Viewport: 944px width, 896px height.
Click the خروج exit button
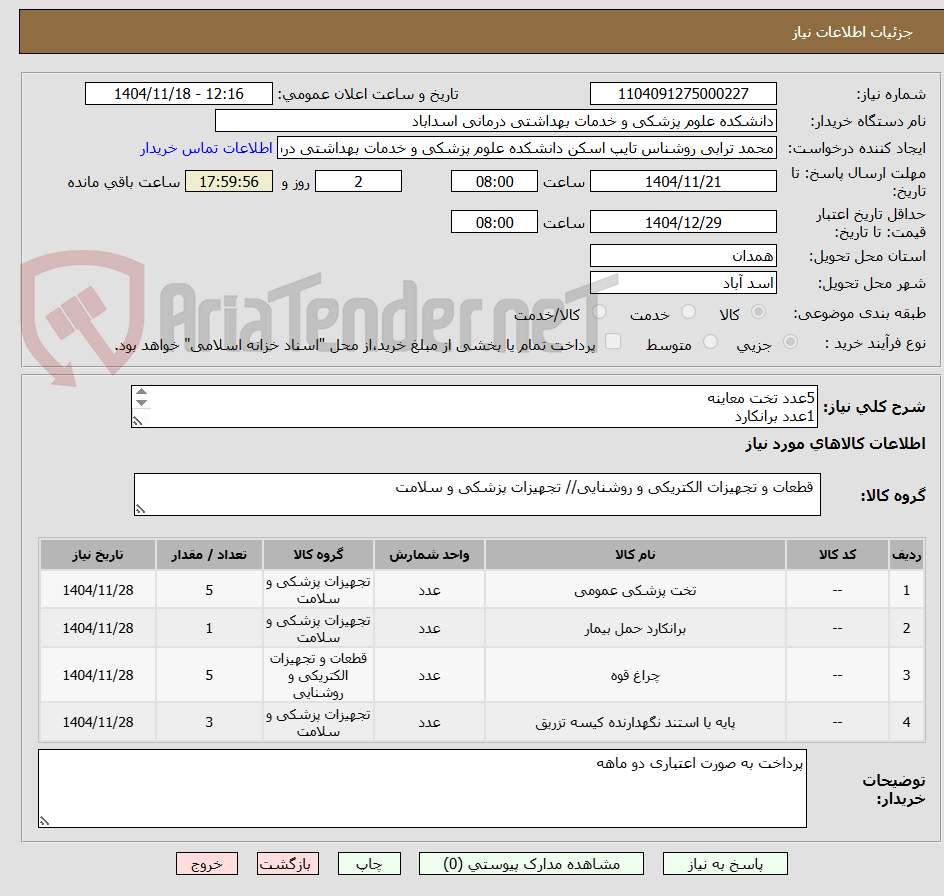pos(206,863)
